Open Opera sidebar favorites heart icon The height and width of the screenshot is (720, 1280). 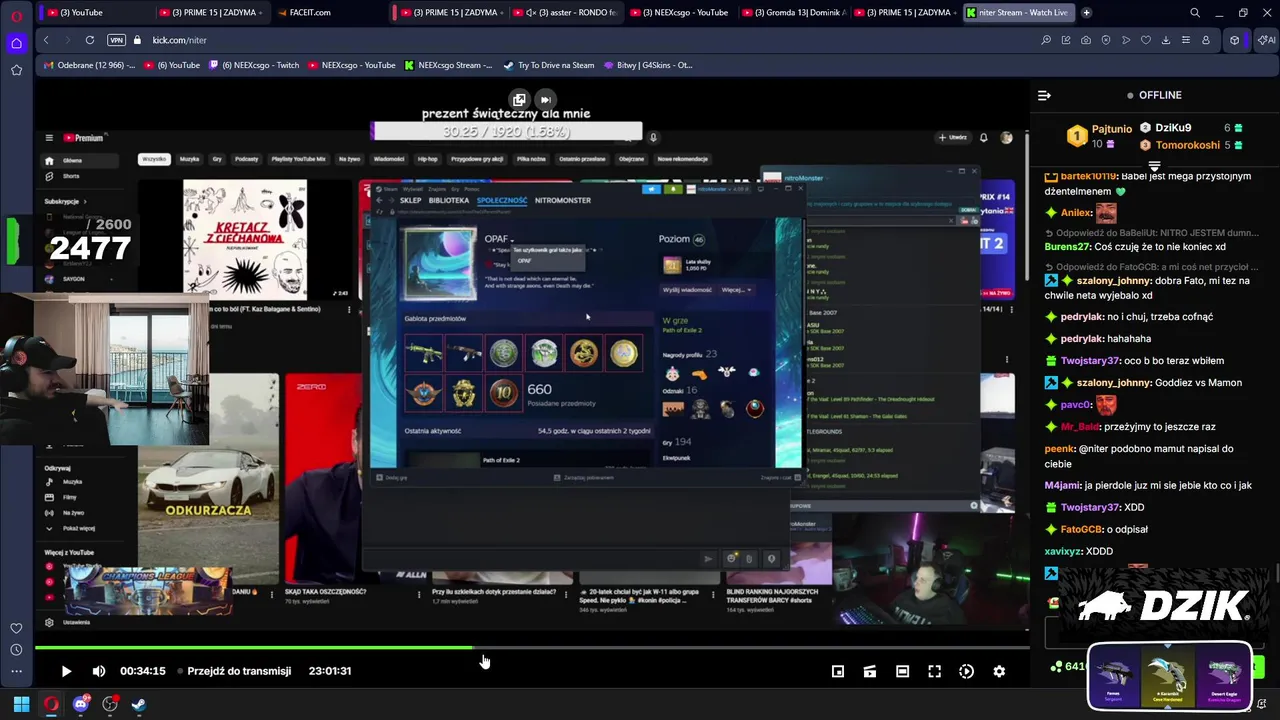(x=16, y=628)
